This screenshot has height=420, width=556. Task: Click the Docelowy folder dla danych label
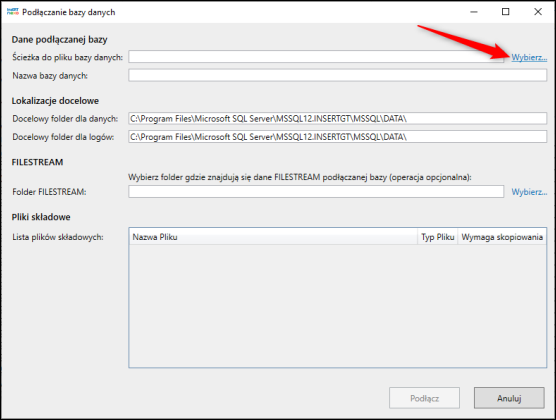65,118
